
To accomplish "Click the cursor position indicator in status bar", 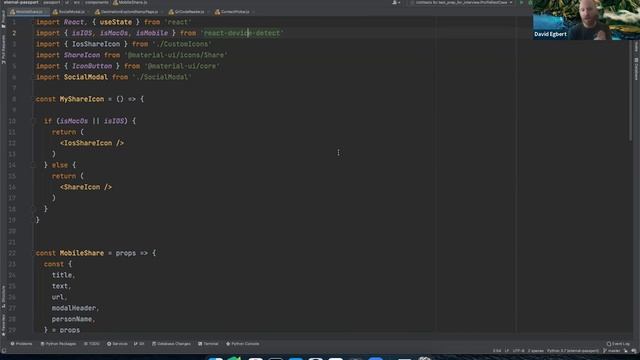I will pos(497,351).
